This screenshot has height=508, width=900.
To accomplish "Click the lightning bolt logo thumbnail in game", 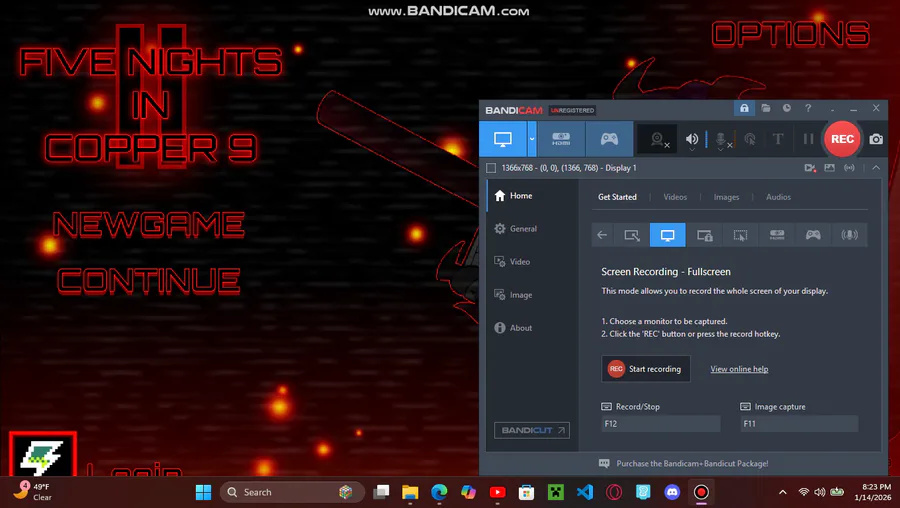I will tap(43, 455).
